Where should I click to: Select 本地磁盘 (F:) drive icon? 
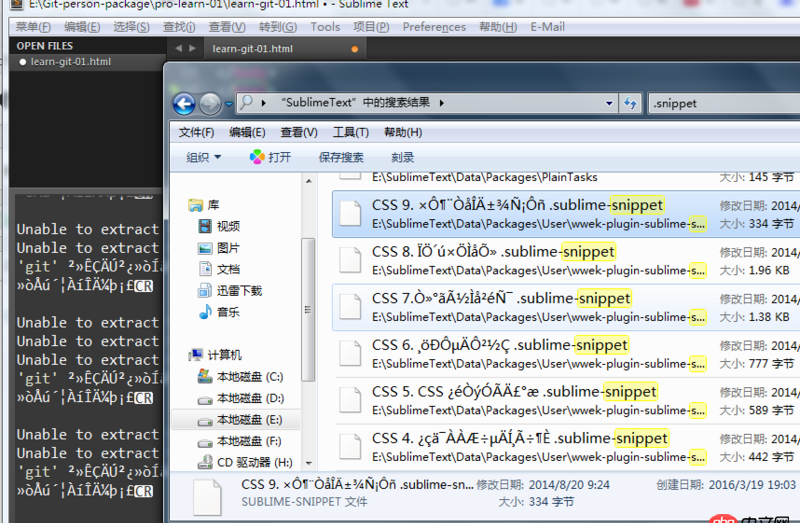click(205, 442)
